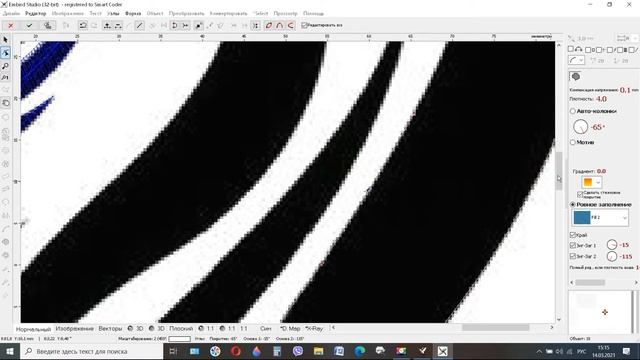Toggle the 'Край' checkbox
Screen dimensions: 640x360
[573, 235]
